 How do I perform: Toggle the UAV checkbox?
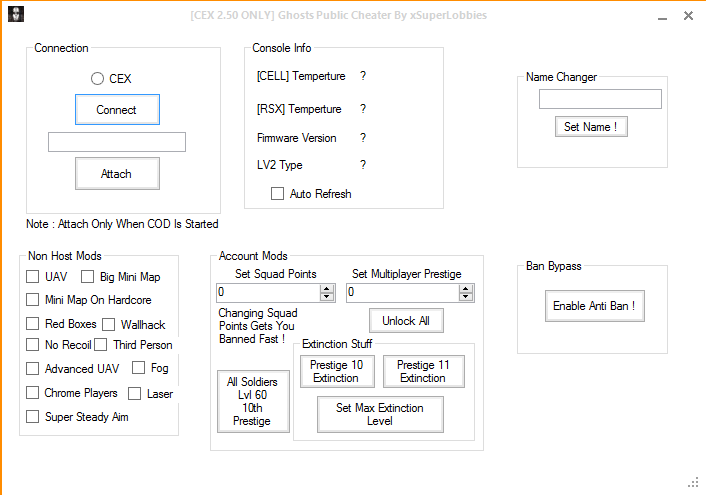point(32,277)
